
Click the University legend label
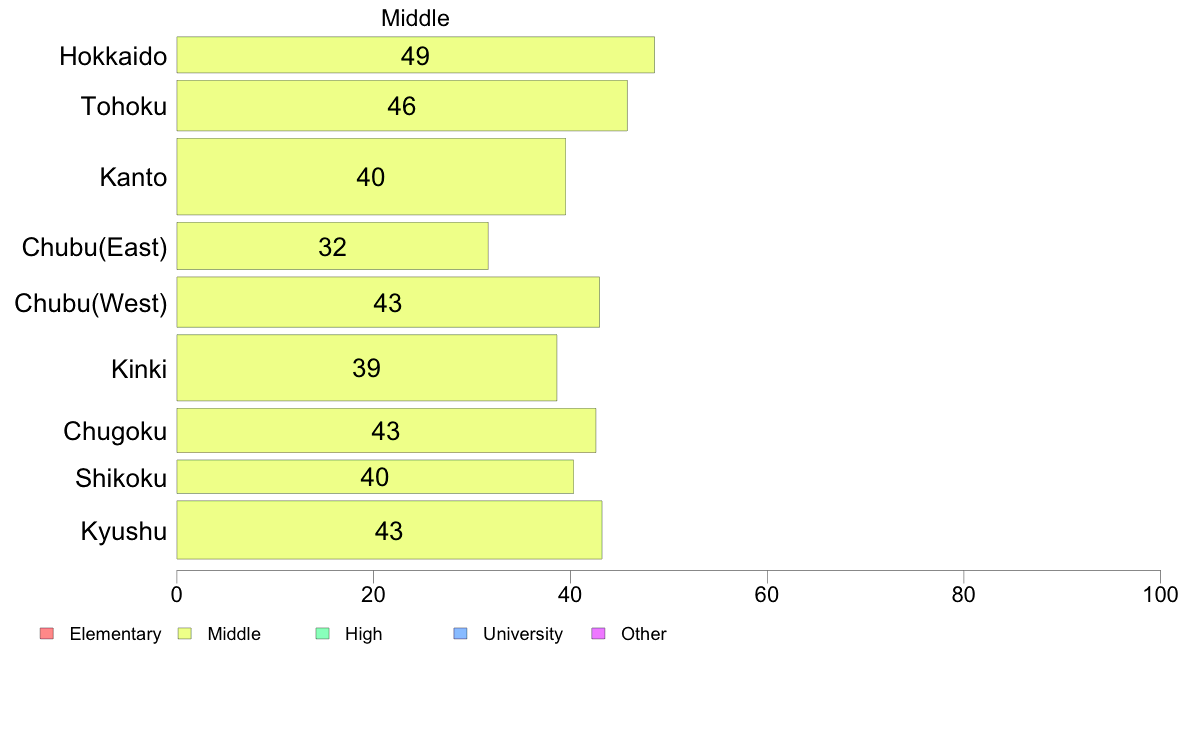pos(523,634)
